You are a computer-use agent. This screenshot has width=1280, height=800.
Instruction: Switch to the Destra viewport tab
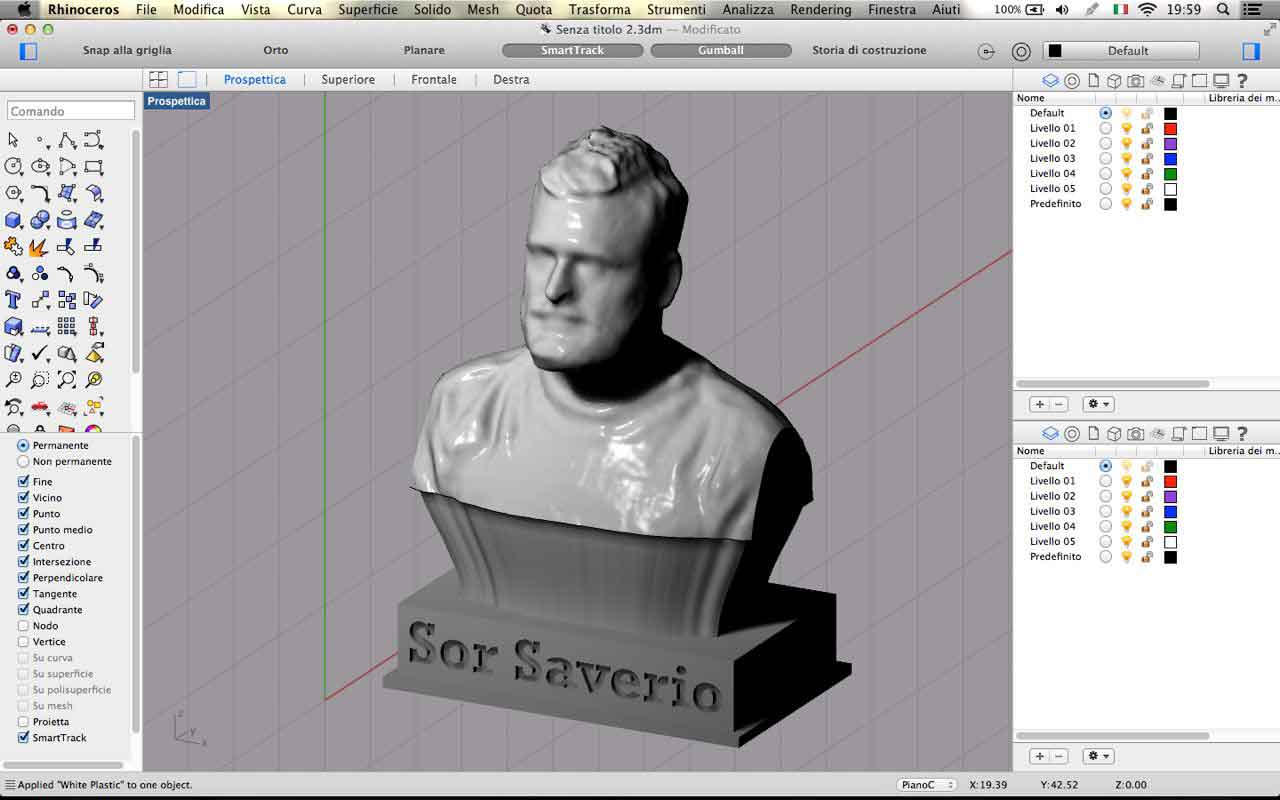click(511, 79)
